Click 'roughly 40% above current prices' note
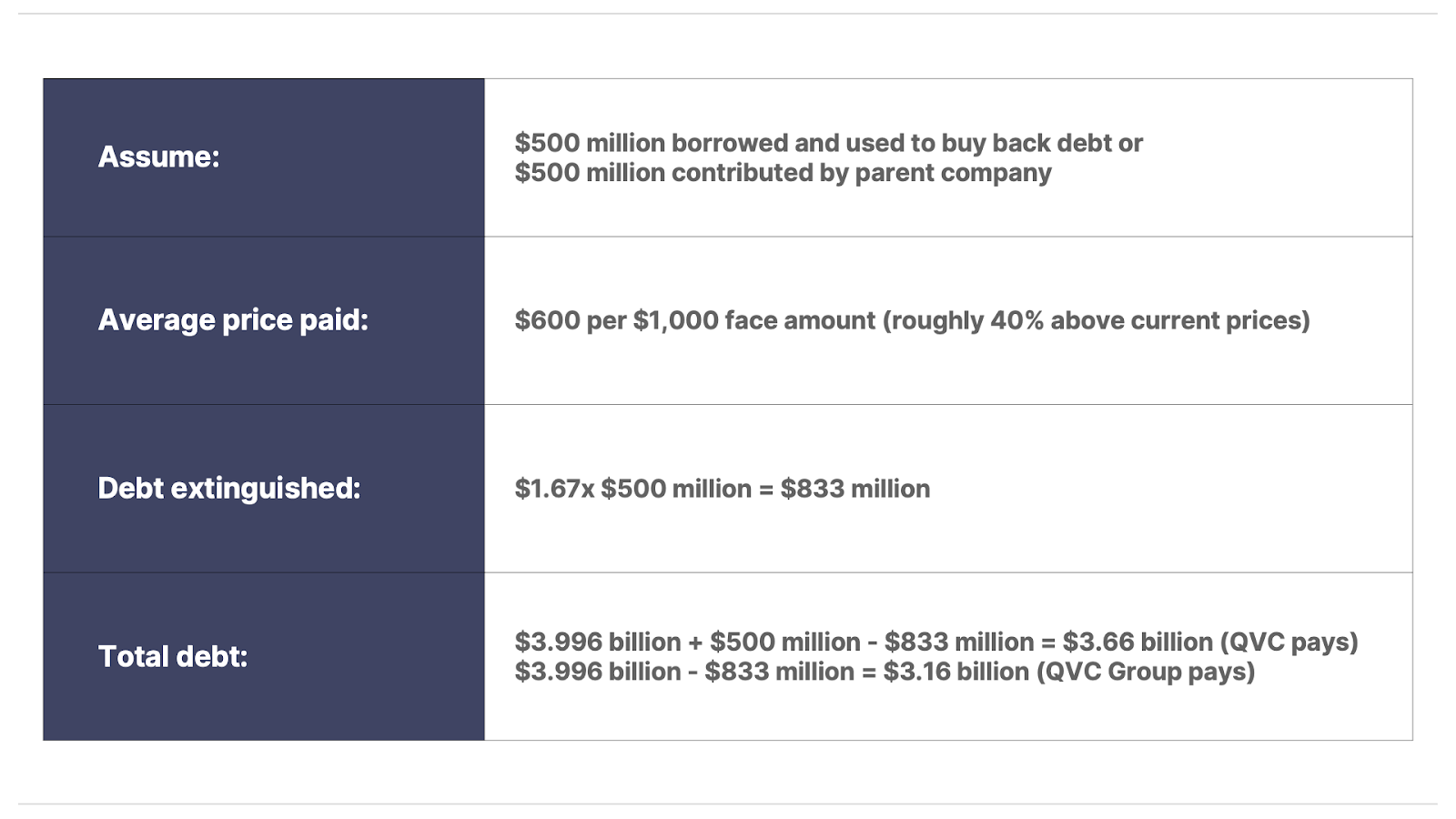 point(1097,320)
